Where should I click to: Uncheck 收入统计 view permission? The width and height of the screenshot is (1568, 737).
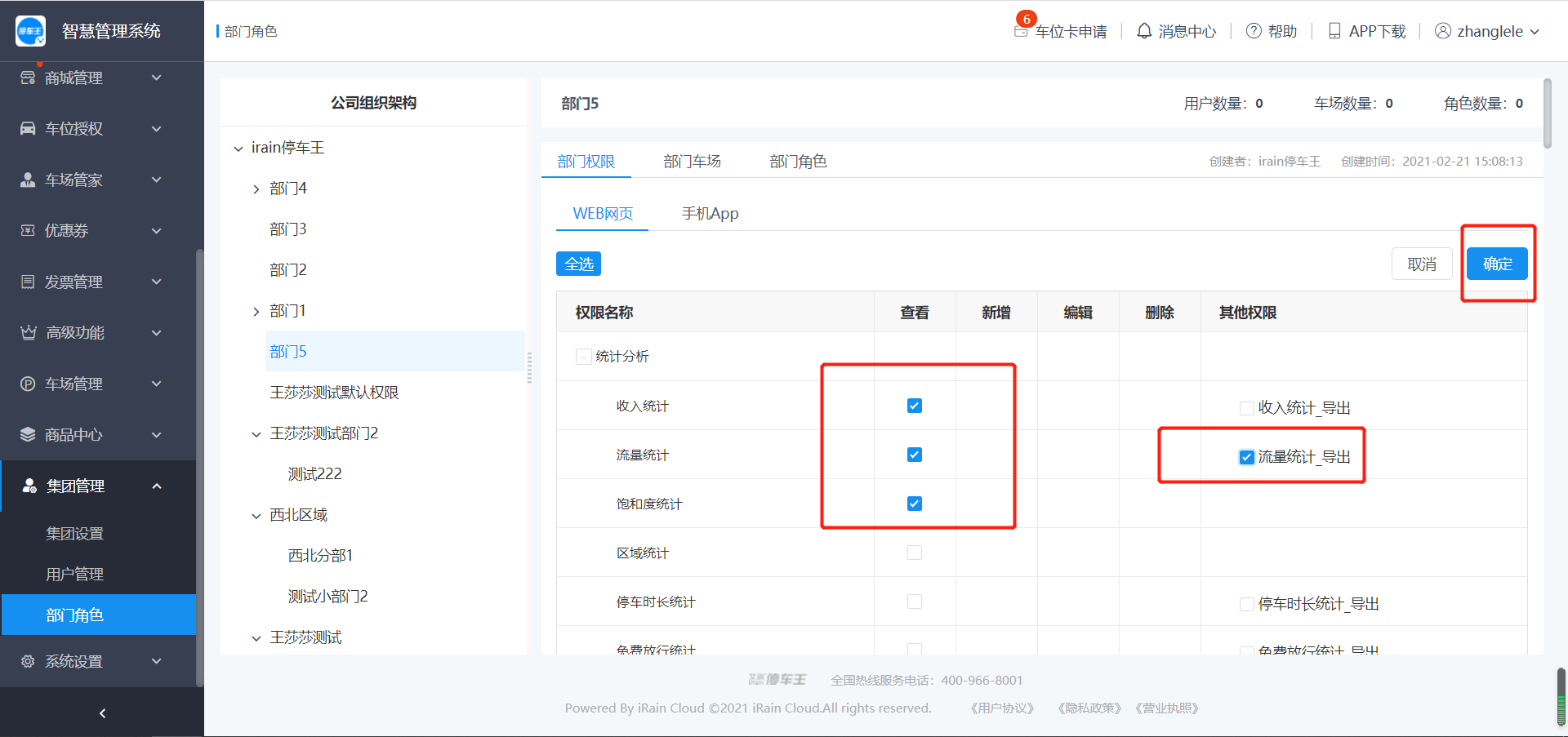pos(915,406)
